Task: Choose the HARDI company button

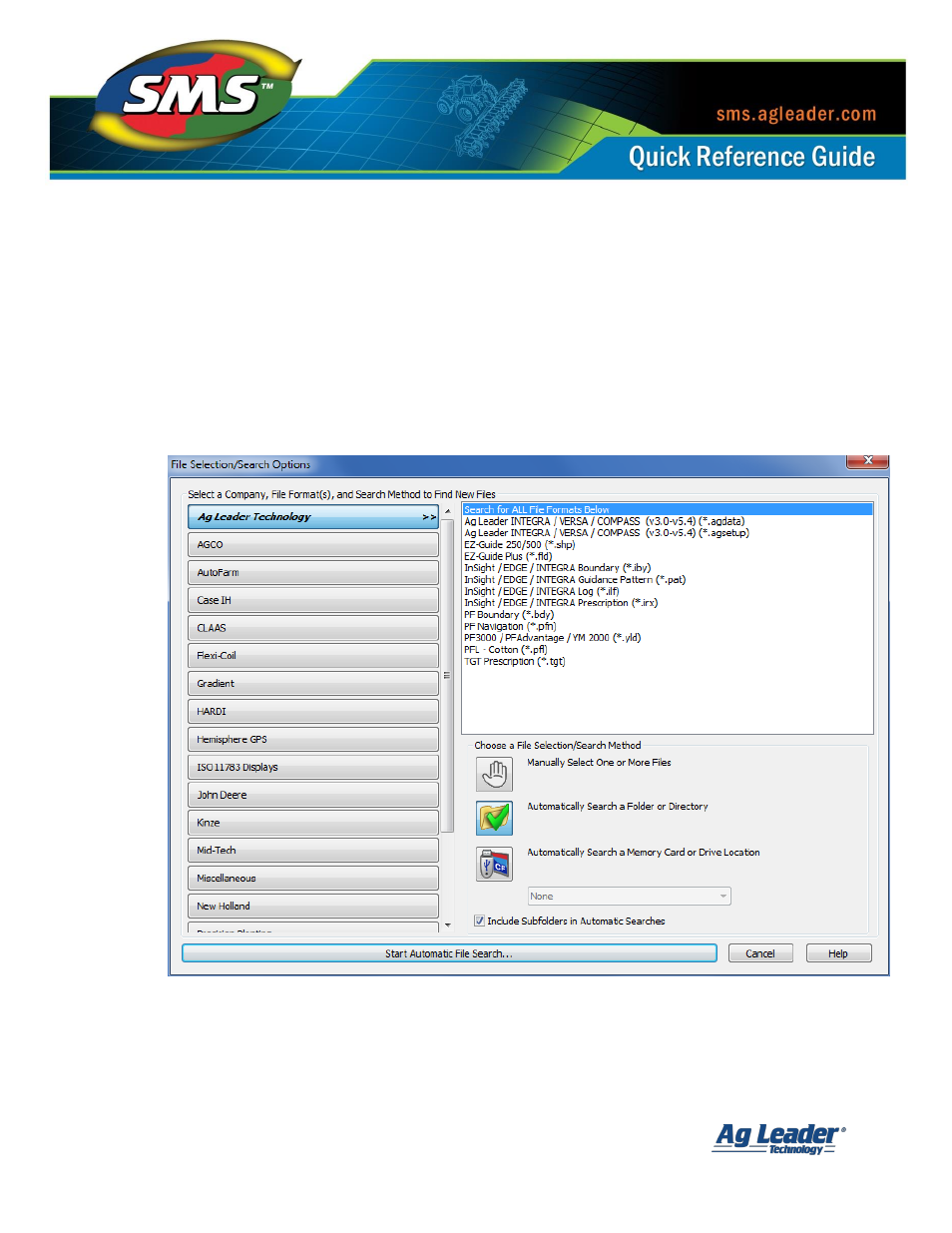Action: [313, 712]
